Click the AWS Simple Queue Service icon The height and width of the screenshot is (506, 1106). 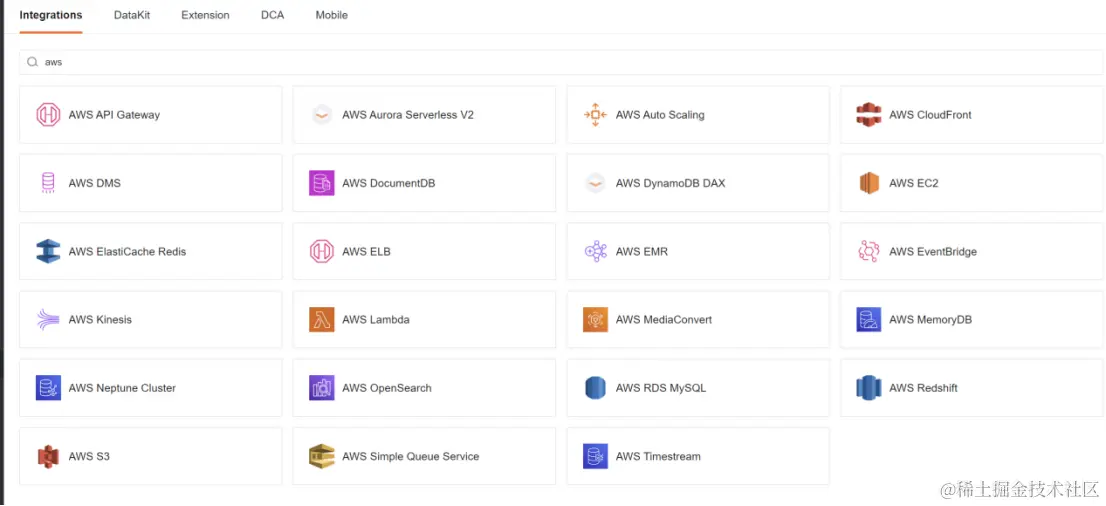point(322,457)
